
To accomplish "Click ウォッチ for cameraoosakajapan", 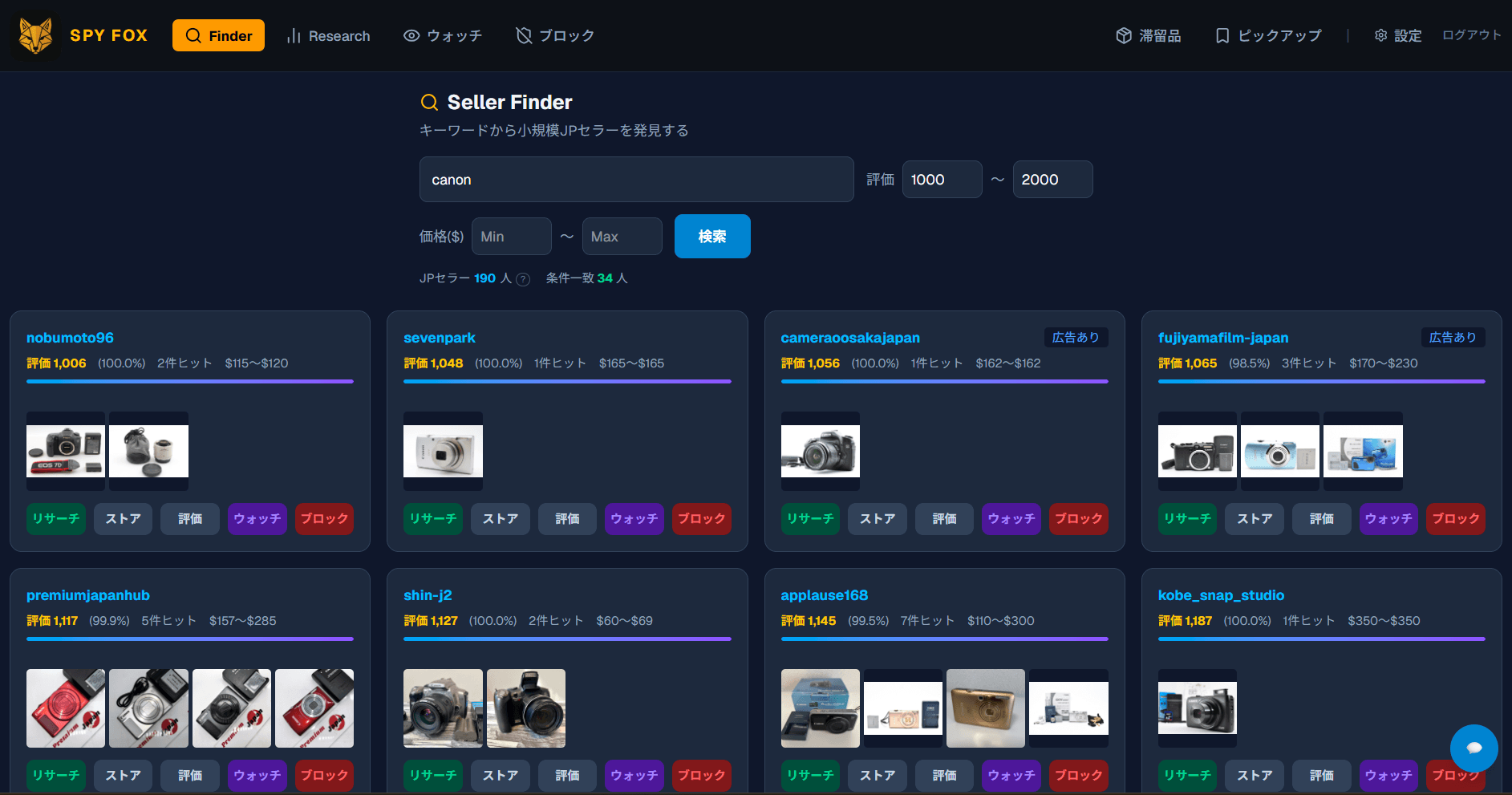I will pyautogui.click(x=1011, y=519).
